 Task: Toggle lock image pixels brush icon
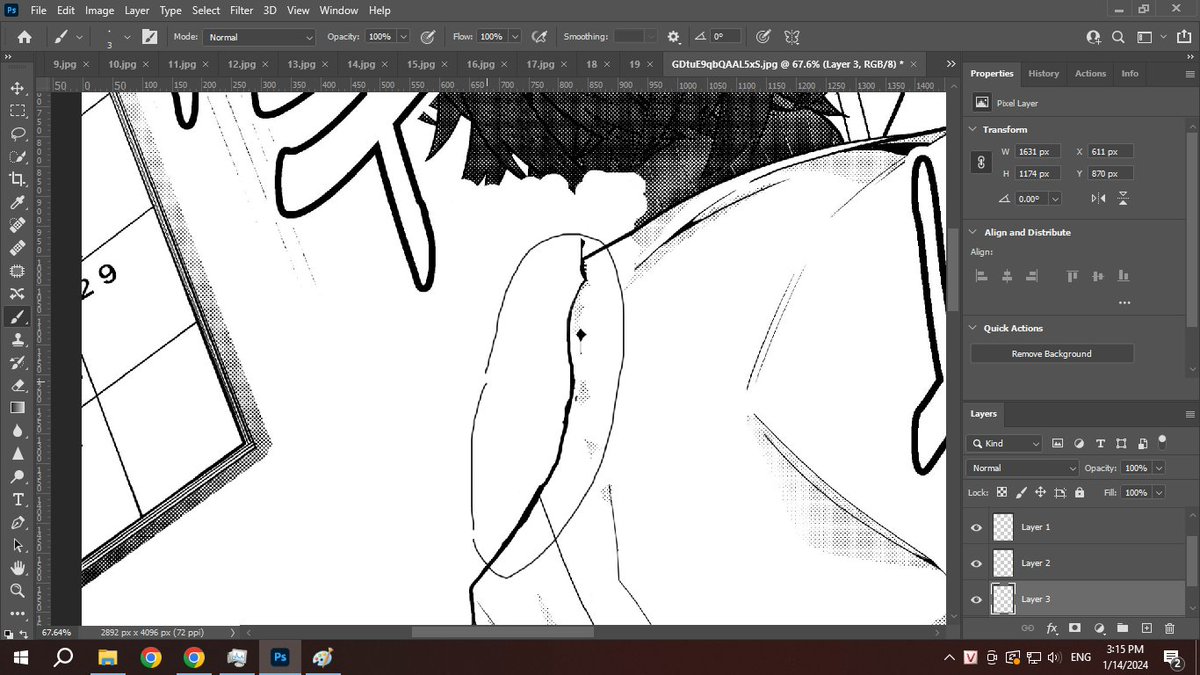pyautogui.click(x=1021, y=493)
